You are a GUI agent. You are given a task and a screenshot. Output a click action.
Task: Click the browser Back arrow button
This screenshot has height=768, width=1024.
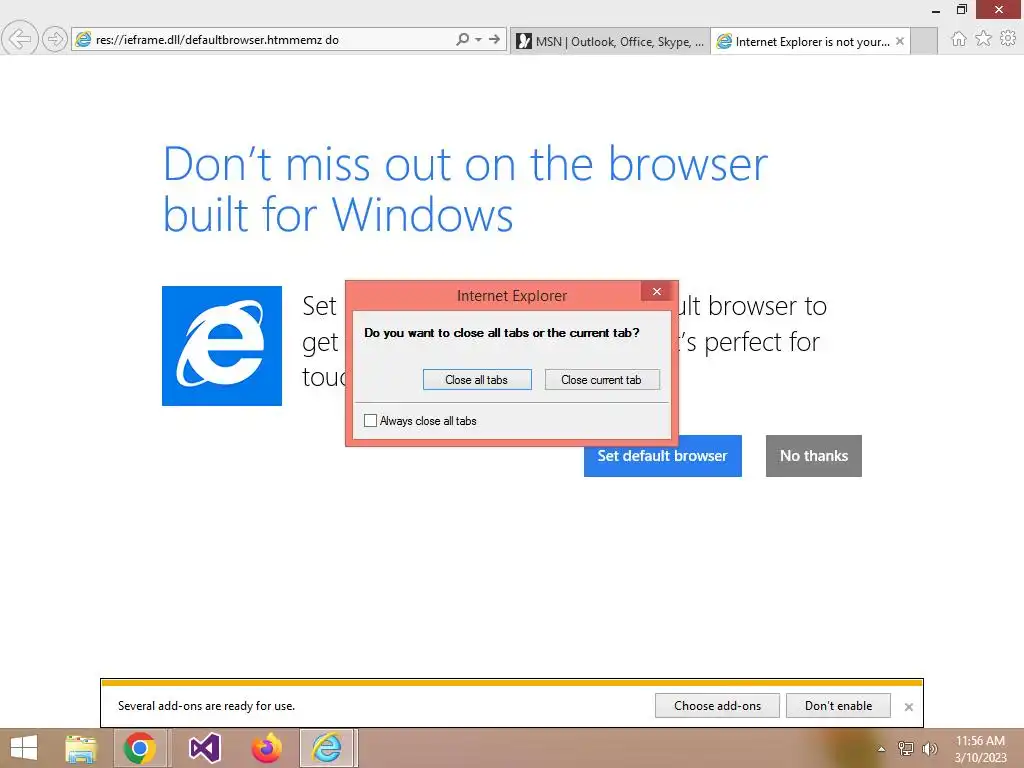coord(20,39)
